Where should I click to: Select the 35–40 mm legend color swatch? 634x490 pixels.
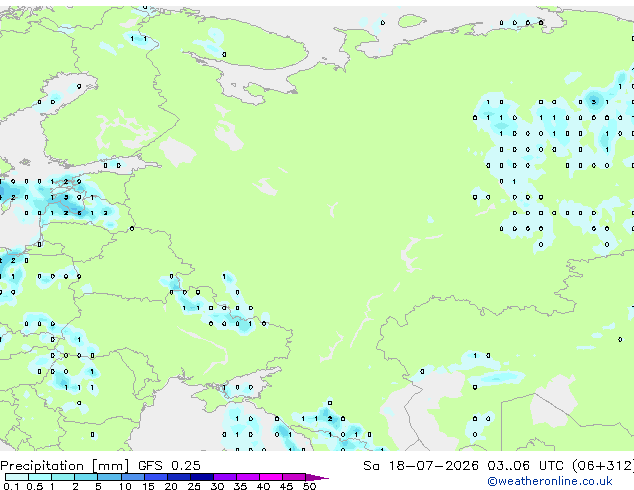(248, 477)
